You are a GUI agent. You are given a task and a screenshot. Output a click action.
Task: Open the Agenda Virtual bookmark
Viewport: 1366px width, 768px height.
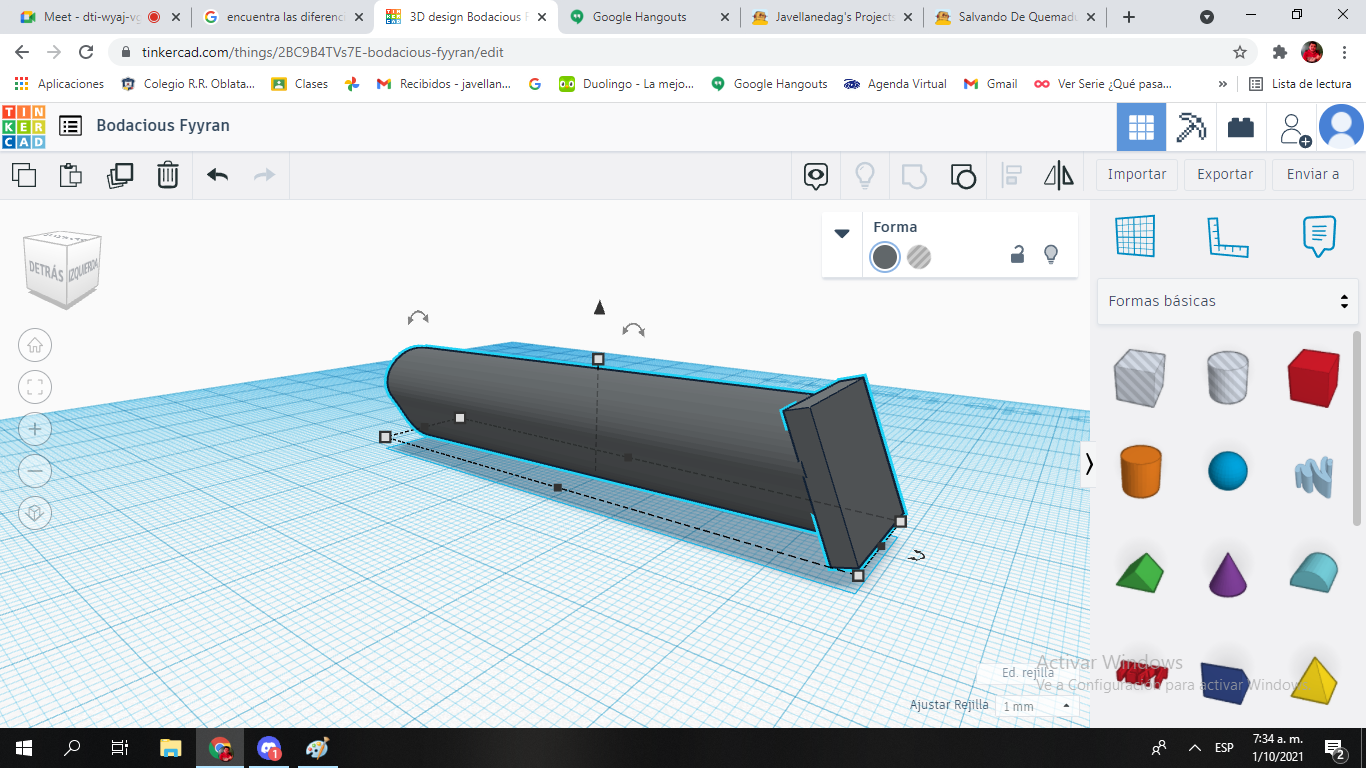click(896, 84)
